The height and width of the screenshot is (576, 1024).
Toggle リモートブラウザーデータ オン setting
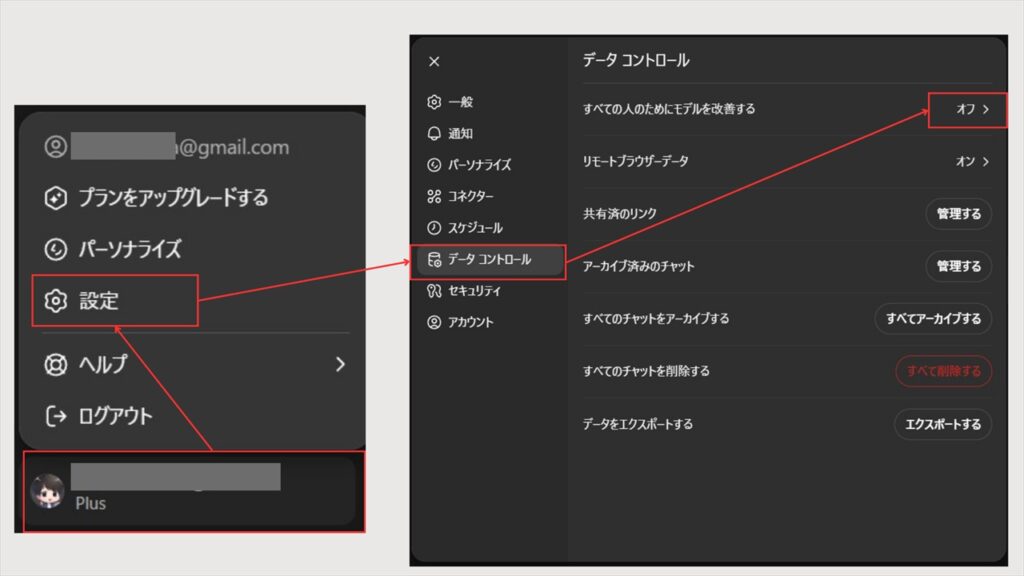(x=972, y=161)
